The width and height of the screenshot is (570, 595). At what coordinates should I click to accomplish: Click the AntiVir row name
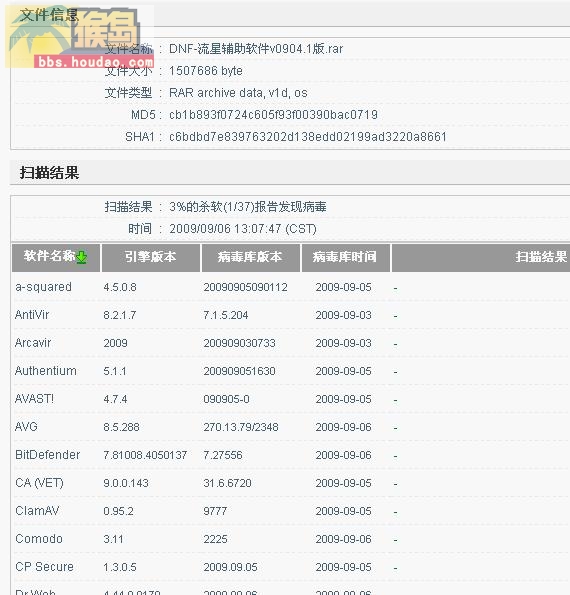pyautogui.click(x=32, y=315)
